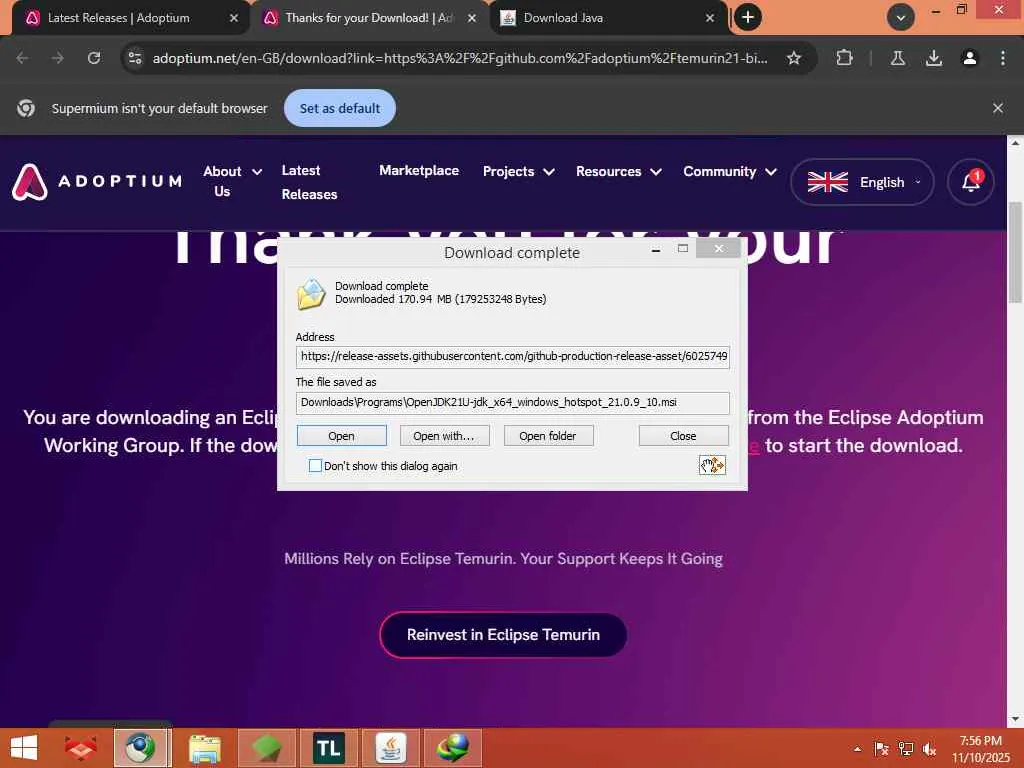The height and width of the screenshot is (768, 1024).
Task: Click the IDM drag icon in dialog
Action: tap(712, 465)
